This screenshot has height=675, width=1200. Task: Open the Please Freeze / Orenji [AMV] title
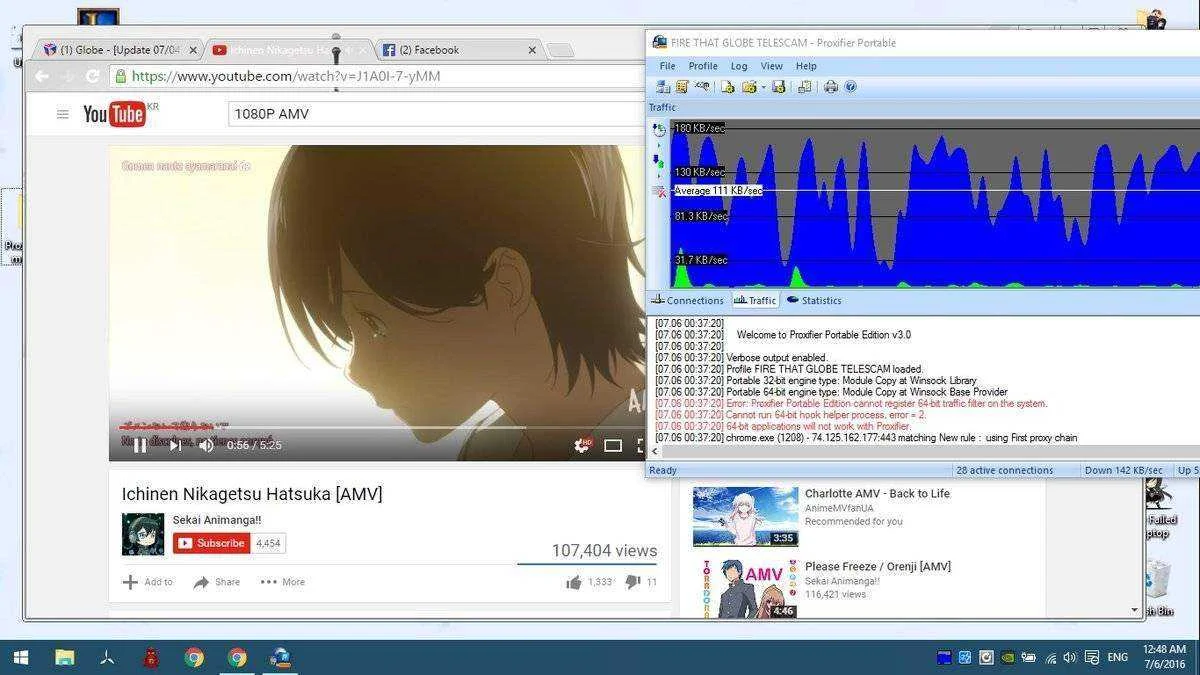[x=878, y=567]
